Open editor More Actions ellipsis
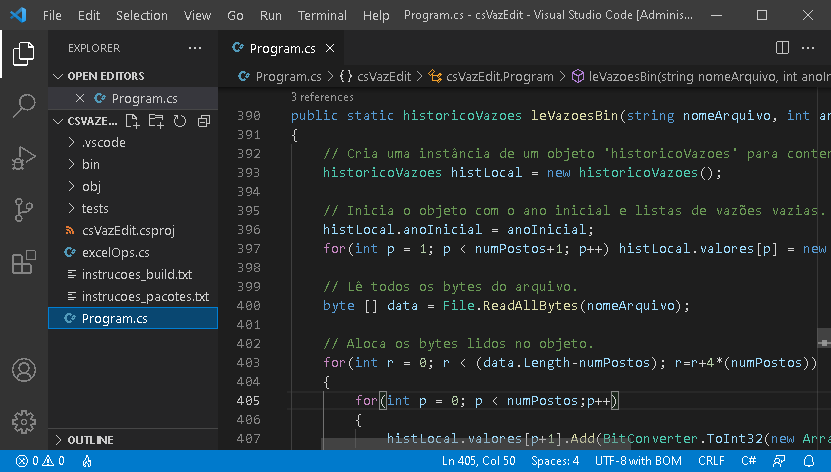The height and width of the screenshot is (472, 831). (808, 48)
